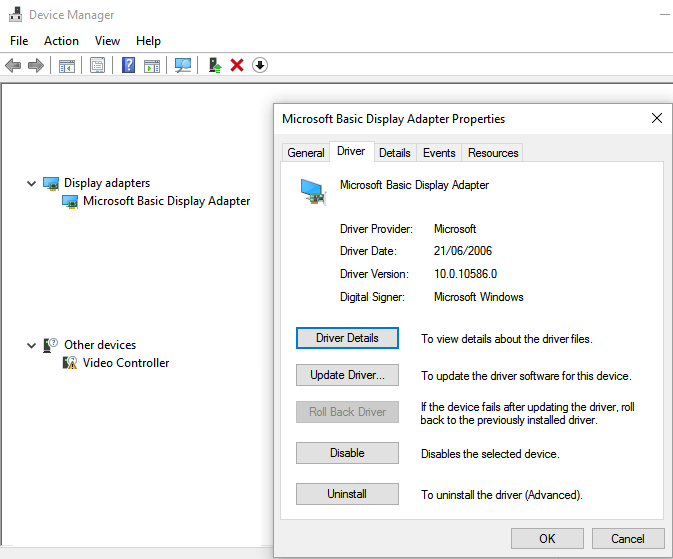Click the Driver Details button

[347, 338]
